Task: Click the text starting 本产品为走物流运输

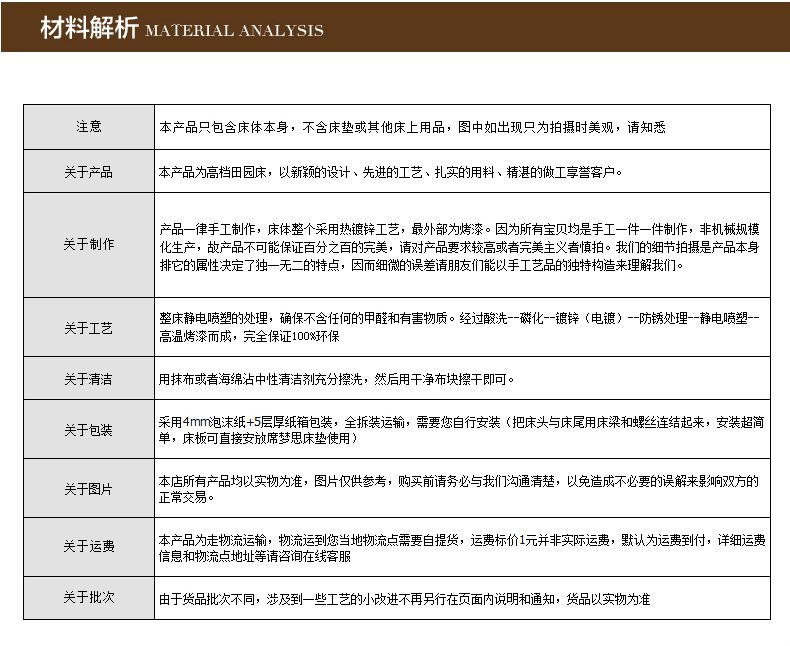Action: (462, 548)
